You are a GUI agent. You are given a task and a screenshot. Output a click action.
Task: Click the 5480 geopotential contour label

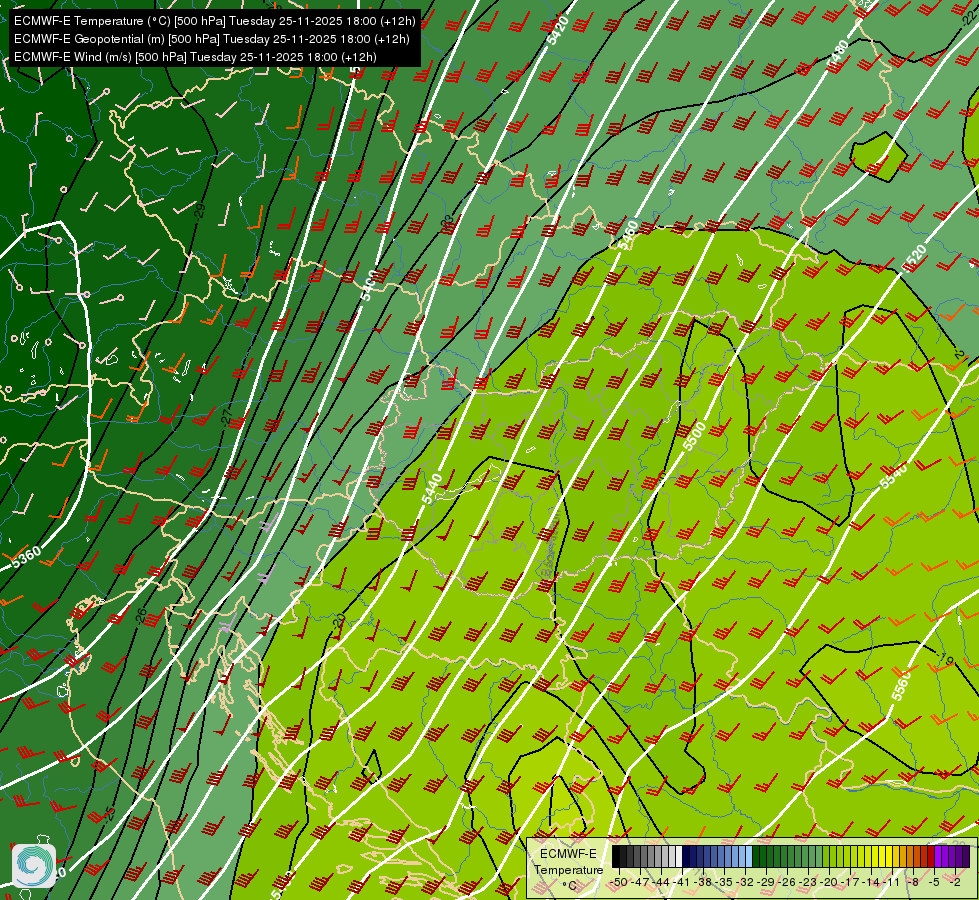pos(837,54)
